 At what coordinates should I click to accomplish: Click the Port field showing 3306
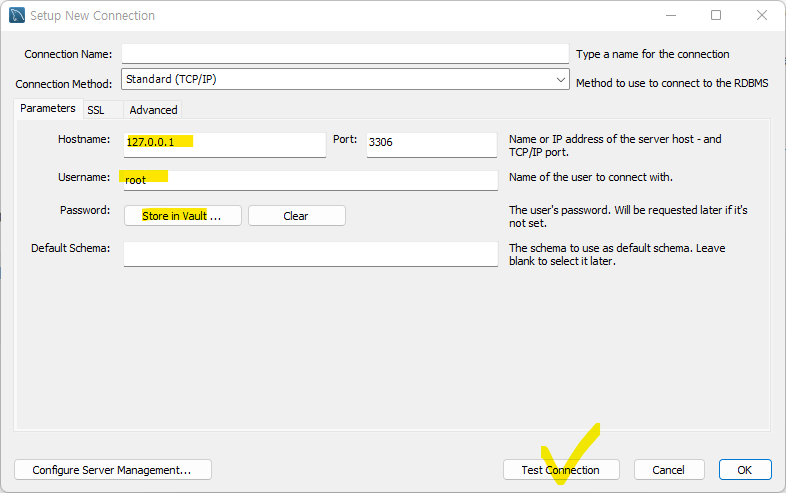pos(432,144)
